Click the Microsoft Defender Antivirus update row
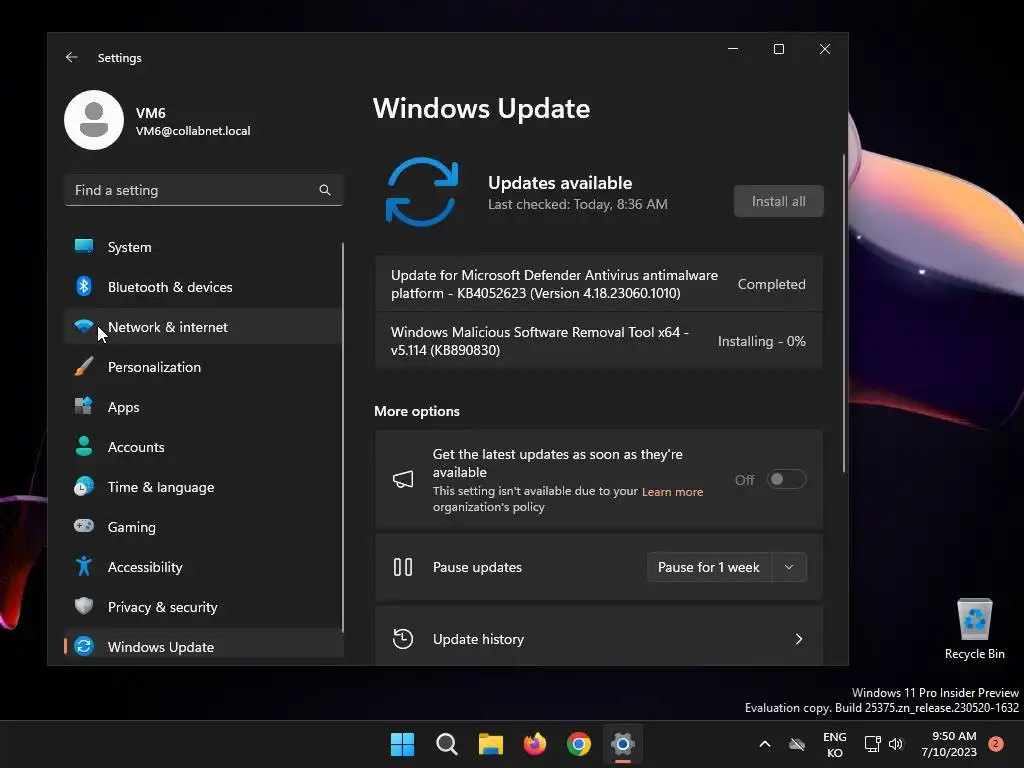 (598, 284)
